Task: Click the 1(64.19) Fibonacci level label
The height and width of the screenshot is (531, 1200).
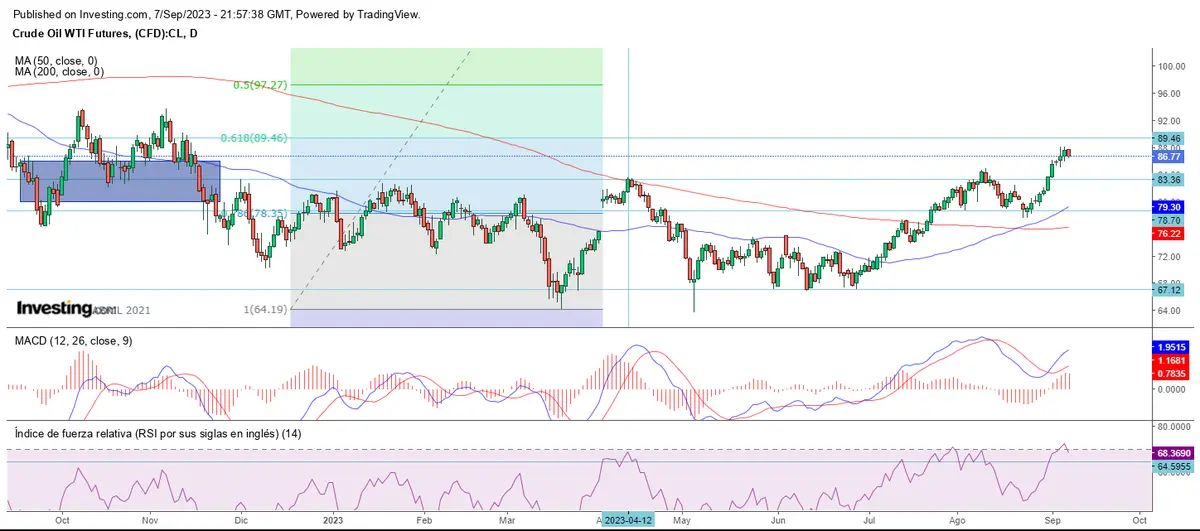Action: (x=266, y=309)
